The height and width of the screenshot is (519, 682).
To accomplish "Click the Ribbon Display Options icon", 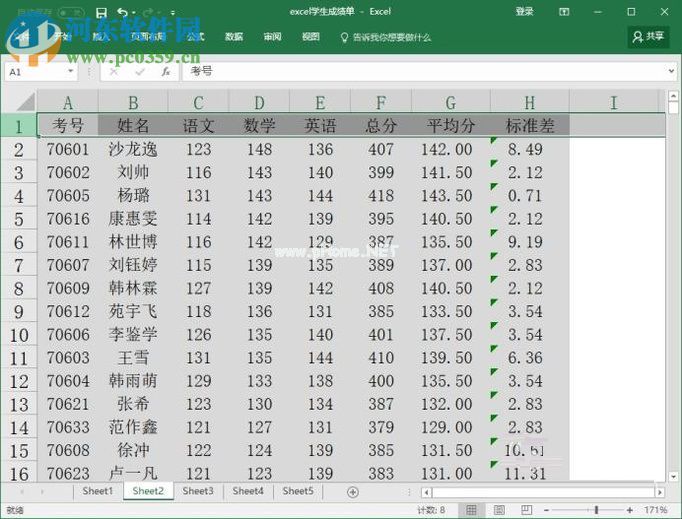I will pos(564,12).
